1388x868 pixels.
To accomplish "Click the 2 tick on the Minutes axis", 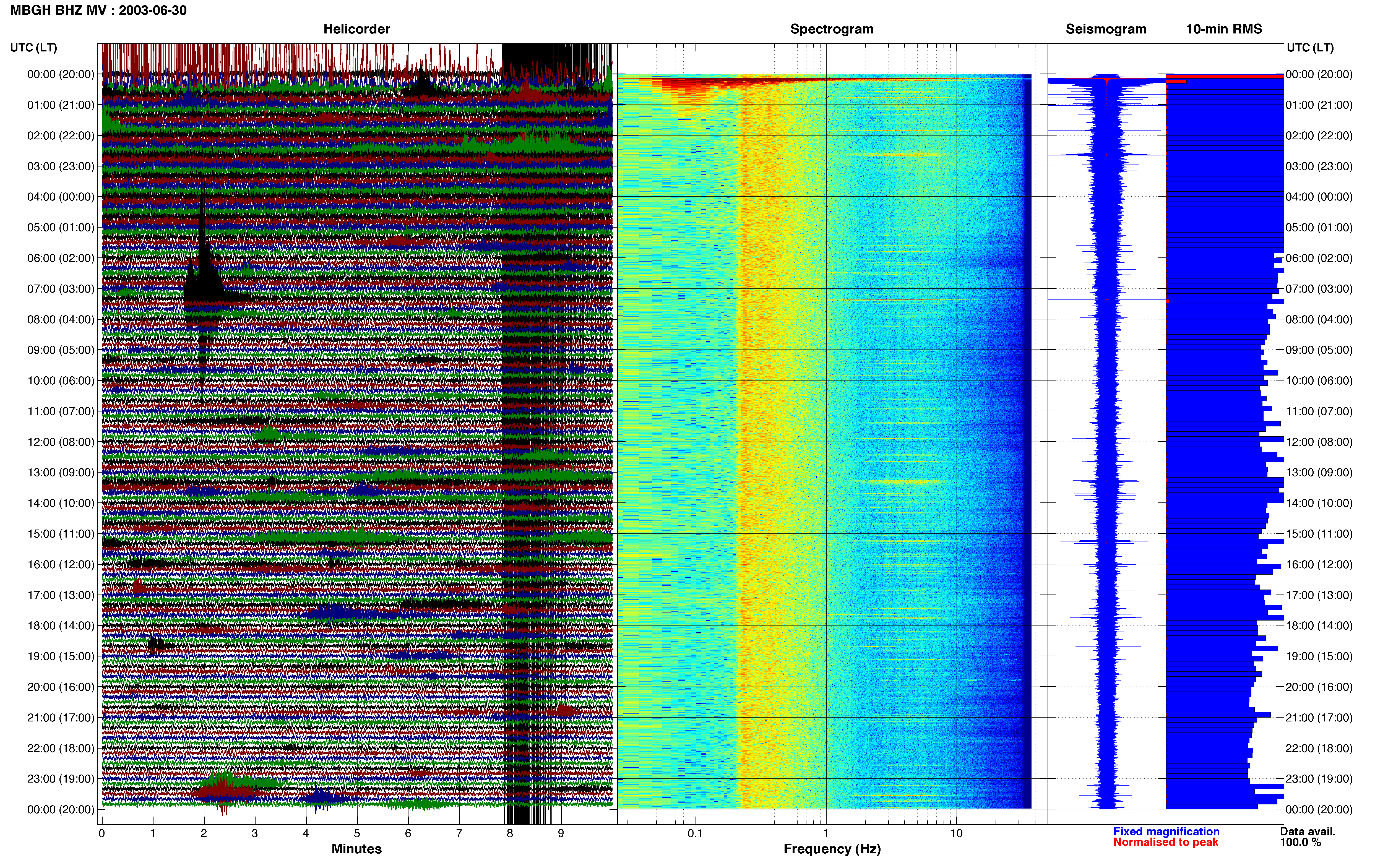I will coord(204,833).
